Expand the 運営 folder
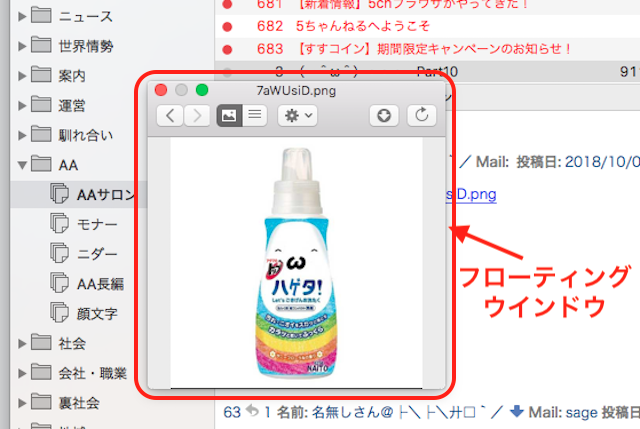 tap(22, 106)
